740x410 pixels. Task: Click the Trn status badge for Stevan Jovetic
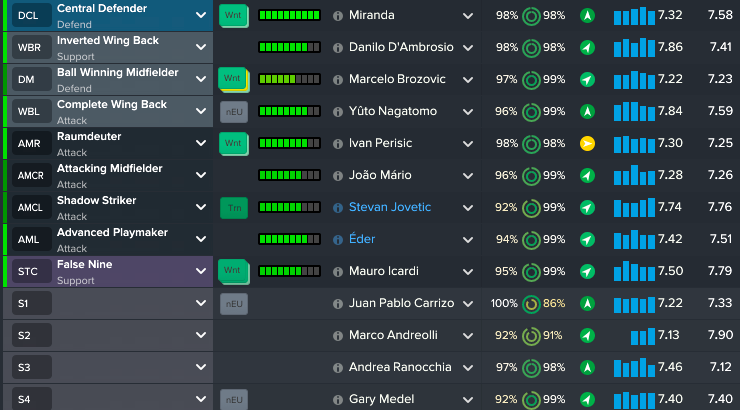coord(233,208)
